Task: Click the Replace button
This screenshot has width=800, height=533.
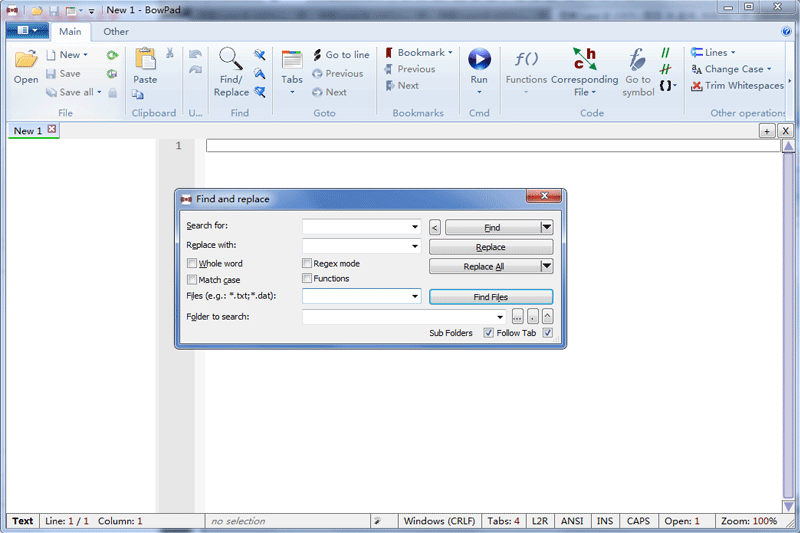Action: pos(490,247)
